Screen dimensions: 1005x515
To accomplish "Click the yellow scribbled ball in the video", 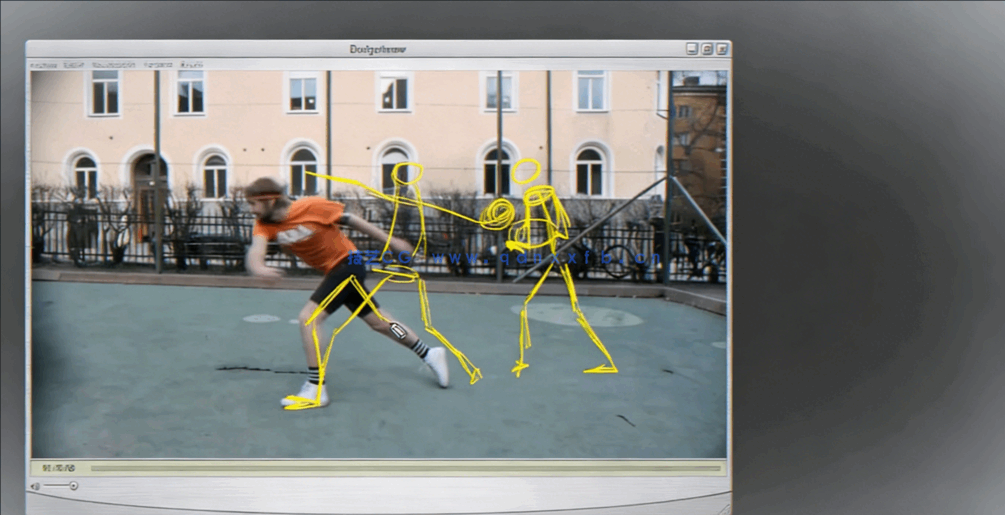I will point(498,213).
